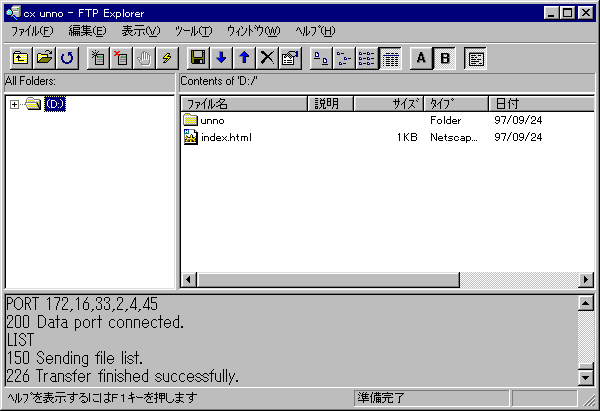Click the open folder connect icon
The height and width of the screenshot is (411, 600).
tap(44, 58)
